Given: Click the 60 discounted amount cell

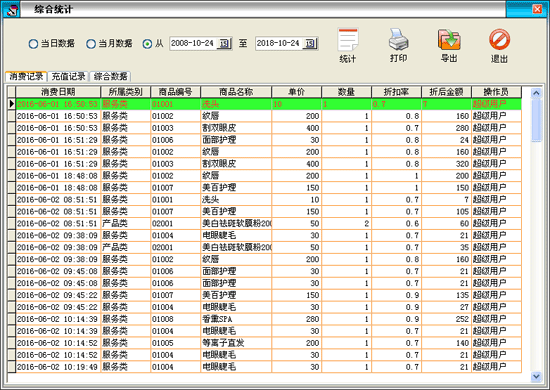Looking at the screenshot, I should click(x=446, y=223).
